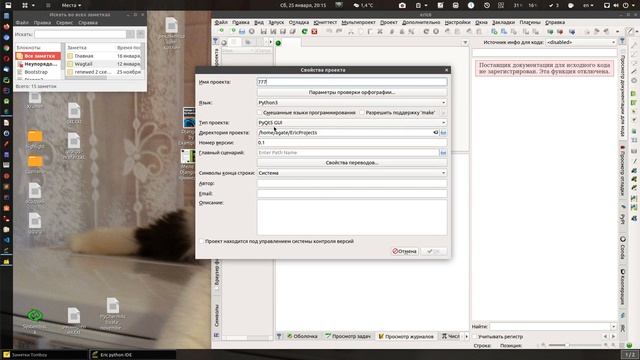
Task: Click the Номер версии field
Action: (352, 142)
